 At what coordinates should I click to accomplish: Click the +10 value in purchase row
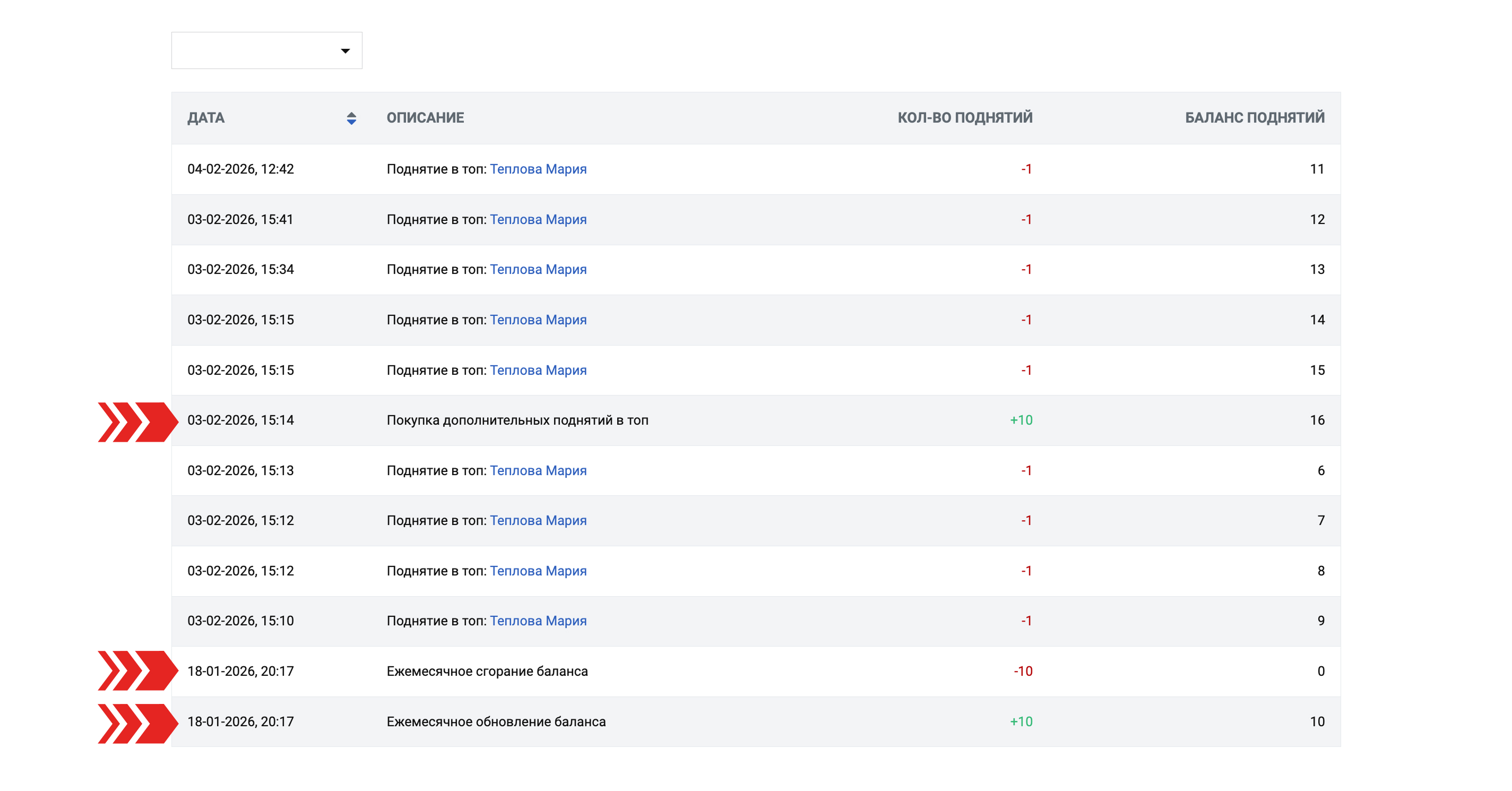point(1021,420)
